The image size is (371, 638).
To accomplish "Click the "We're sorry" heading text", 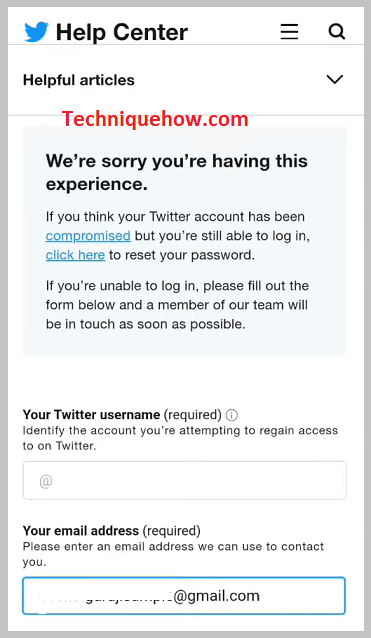I will coord(177,173).
